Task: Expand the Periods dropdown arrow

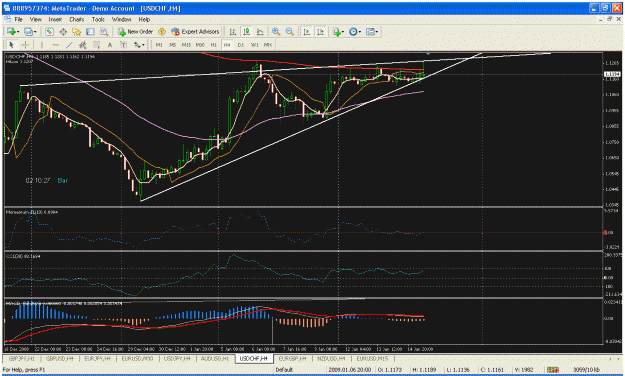Action: (x=360, y=32)
